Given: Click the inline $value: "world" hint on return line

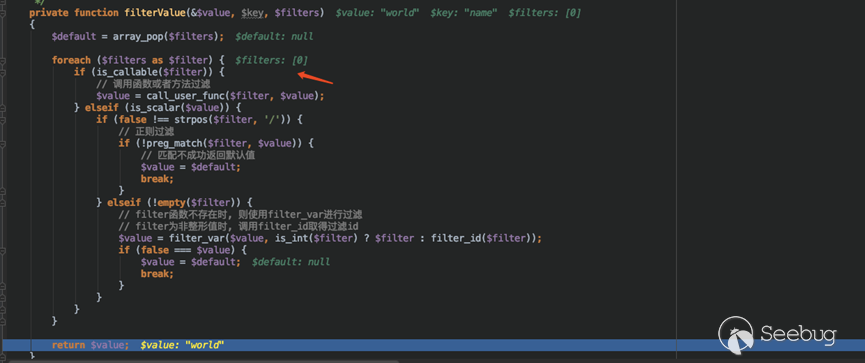Looking at the screenshot, I should tap(182, 345).
